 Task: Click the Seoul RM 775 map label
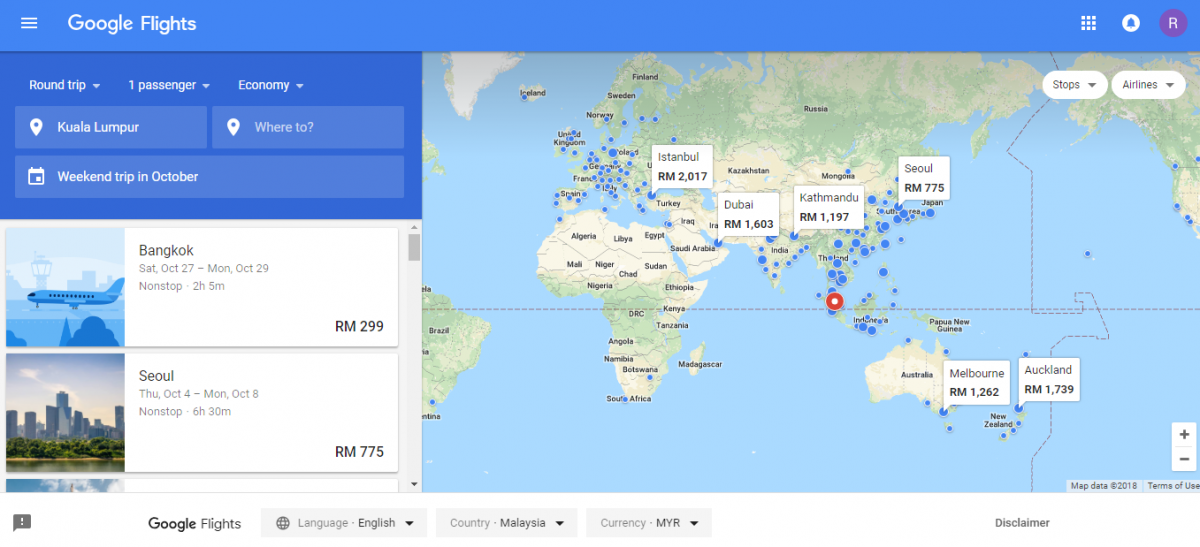924,178
